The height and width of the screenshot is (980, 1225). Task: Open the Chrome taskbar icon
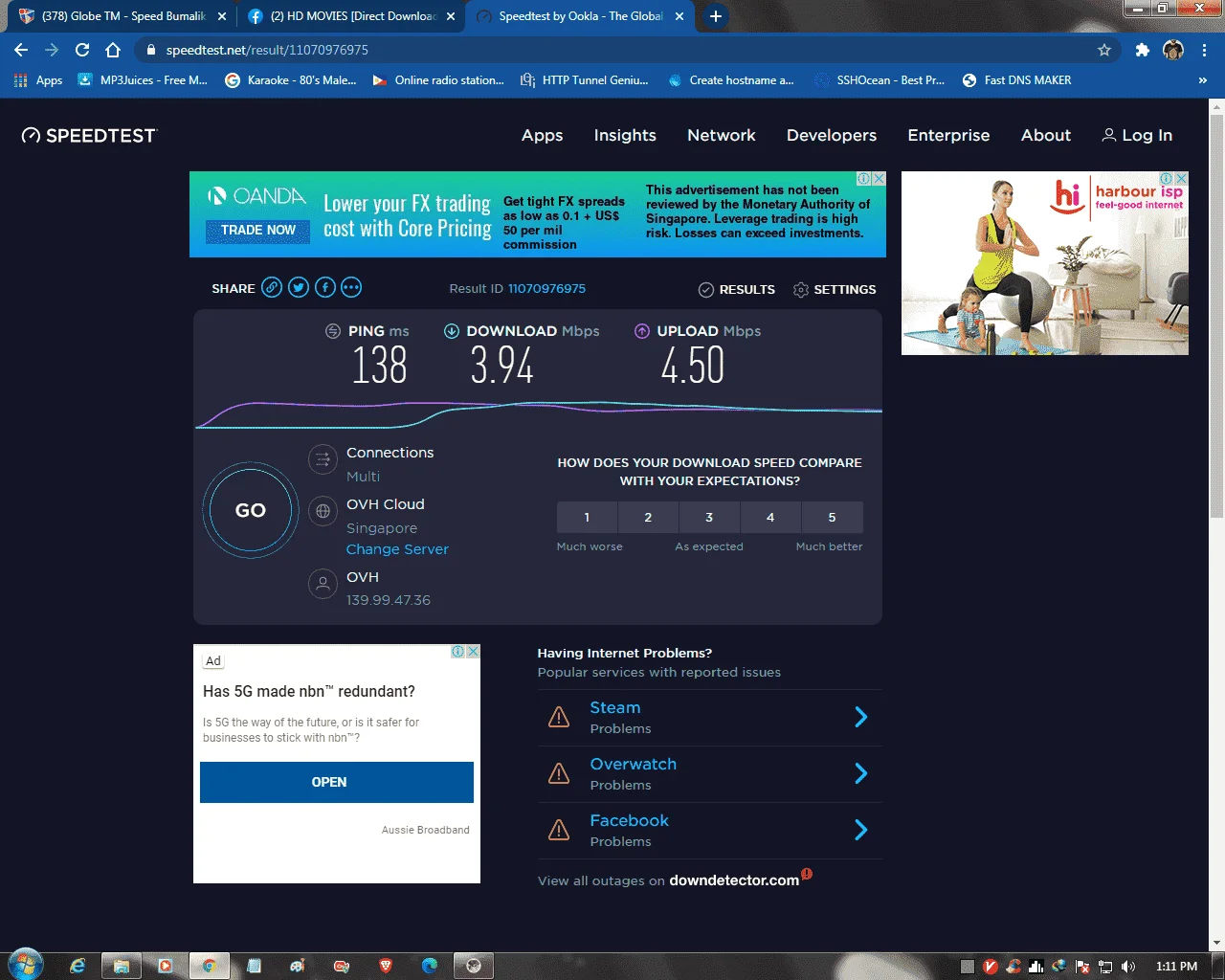209,966
